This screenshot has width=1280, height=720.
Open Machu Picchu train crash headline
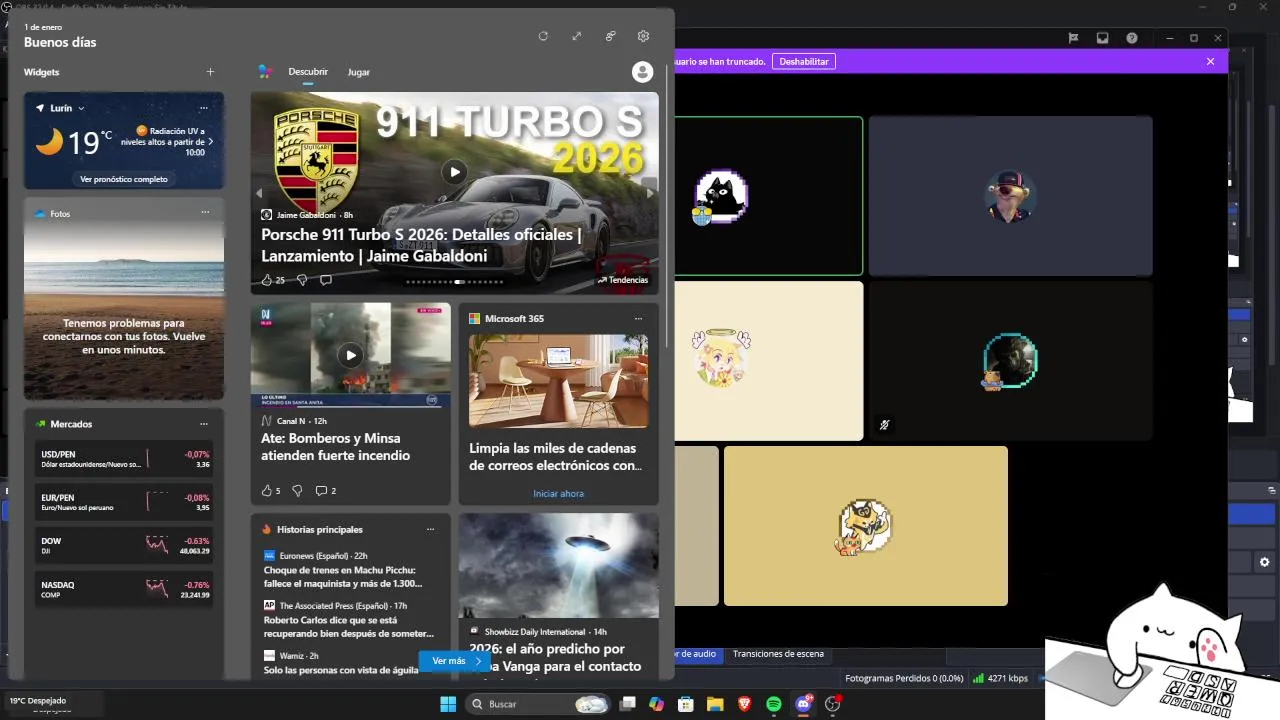click(x=343, y=576)
